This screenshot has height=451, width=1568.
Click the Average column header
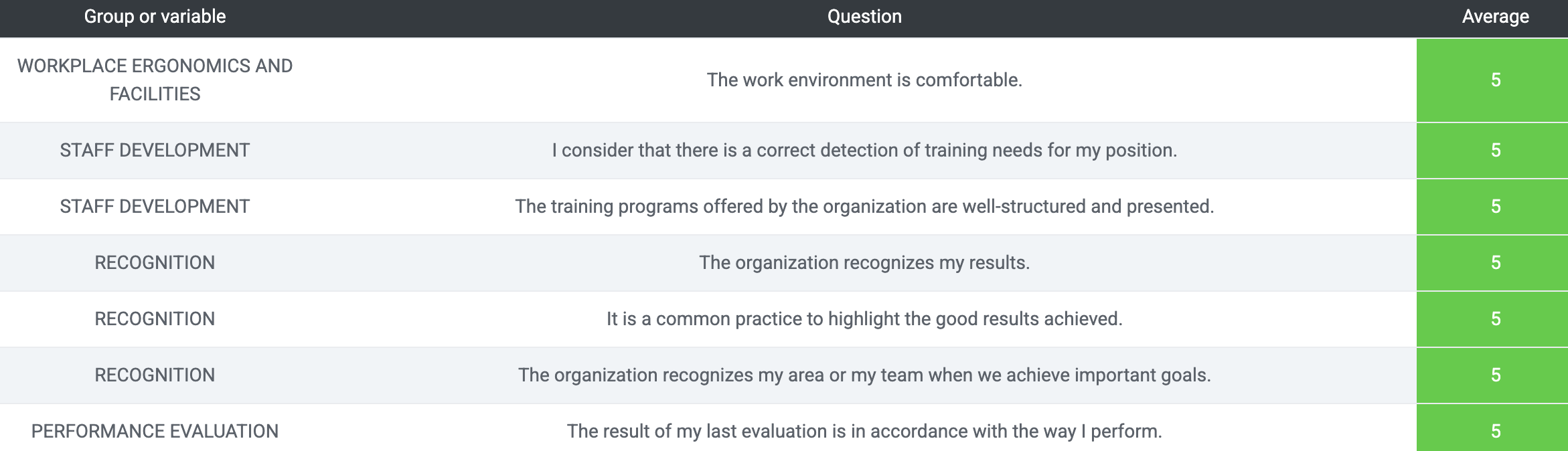(x=1495, y=17)
